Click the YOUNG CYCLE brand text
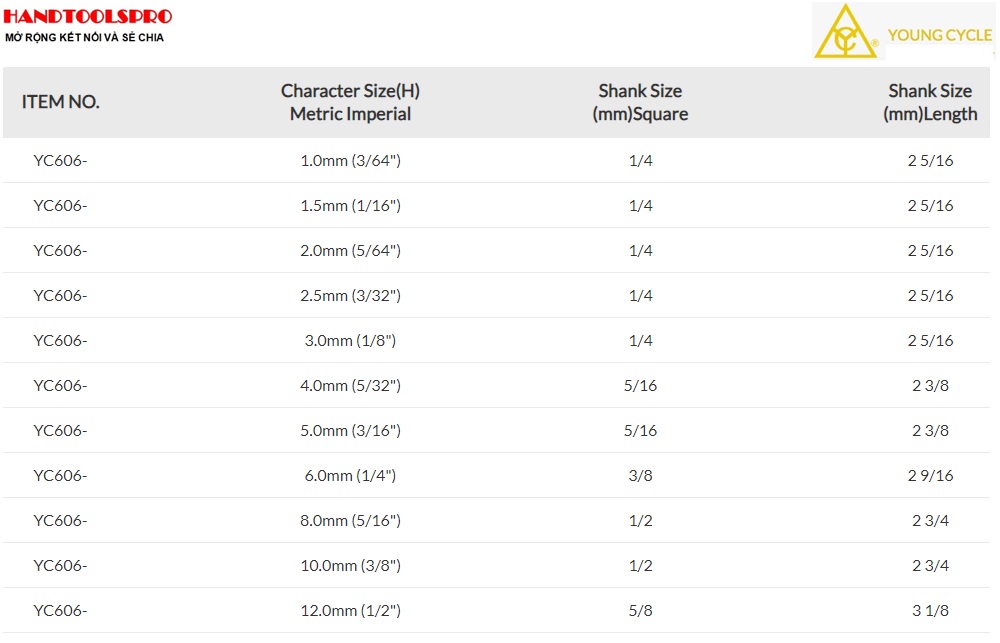Image resolution: width=1000 pixels, height=643 pixels. [939, 35]
